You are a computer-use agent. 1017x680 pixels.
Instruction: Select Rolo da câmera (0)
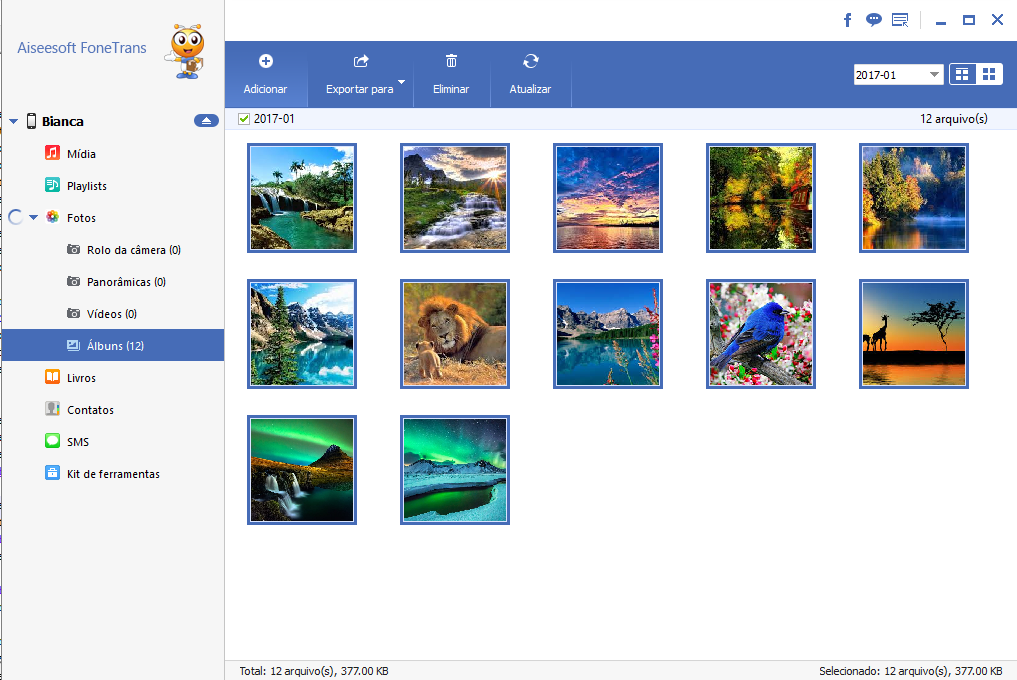(x=133, y=250)
